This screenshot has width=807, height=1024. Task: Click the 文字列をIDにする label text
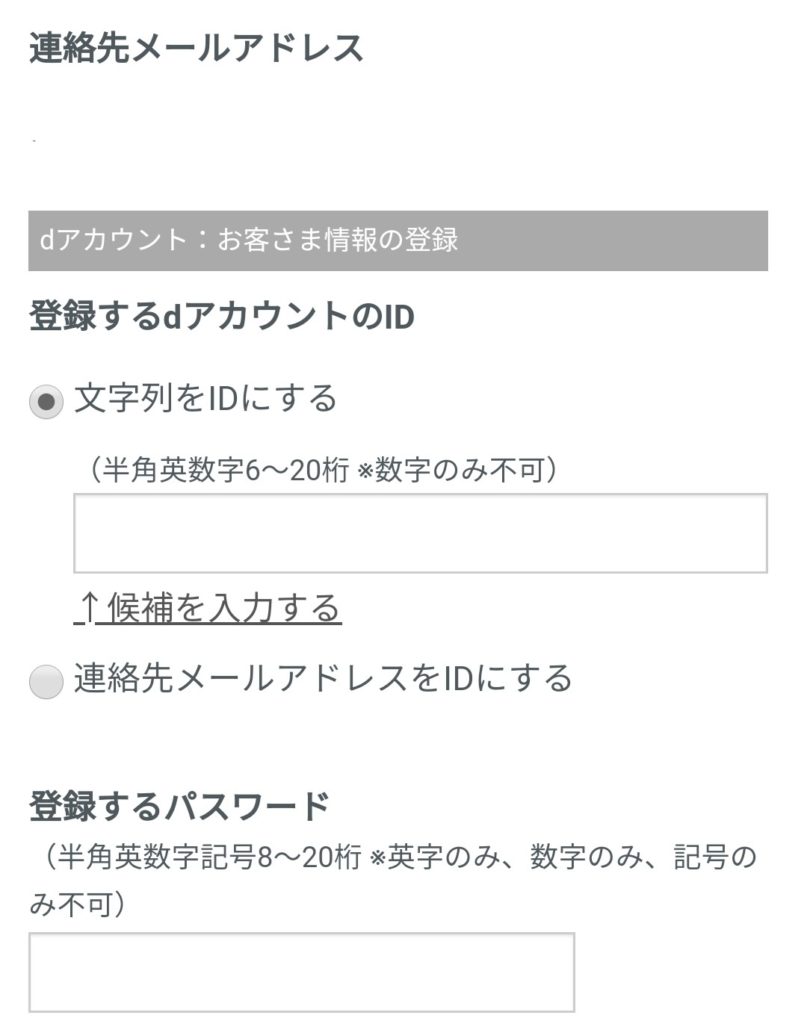click(x=206, y=400)
